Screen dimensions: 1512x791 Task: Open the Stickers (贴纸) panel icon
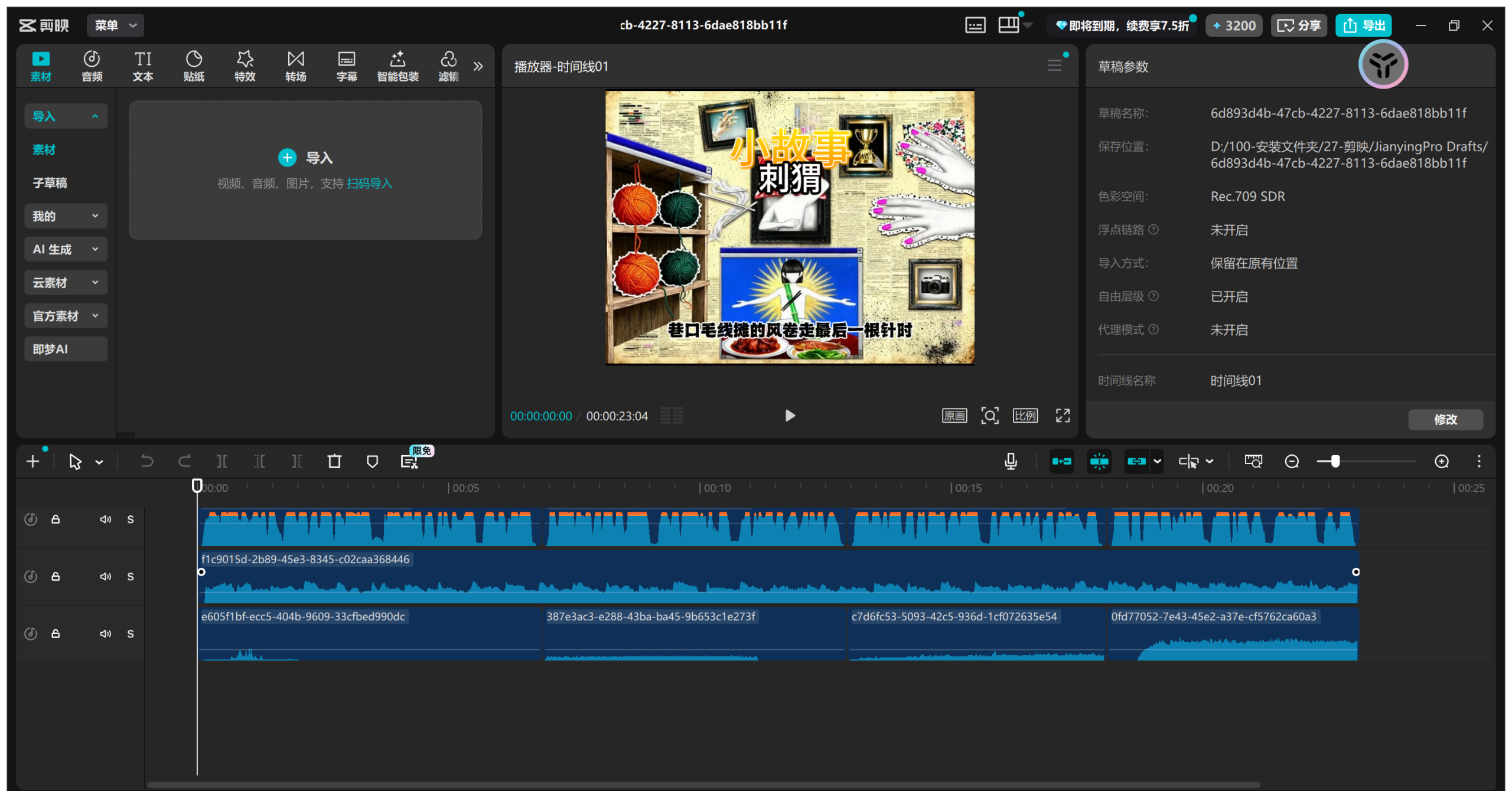pyautogui.click(x=194, y=66)
